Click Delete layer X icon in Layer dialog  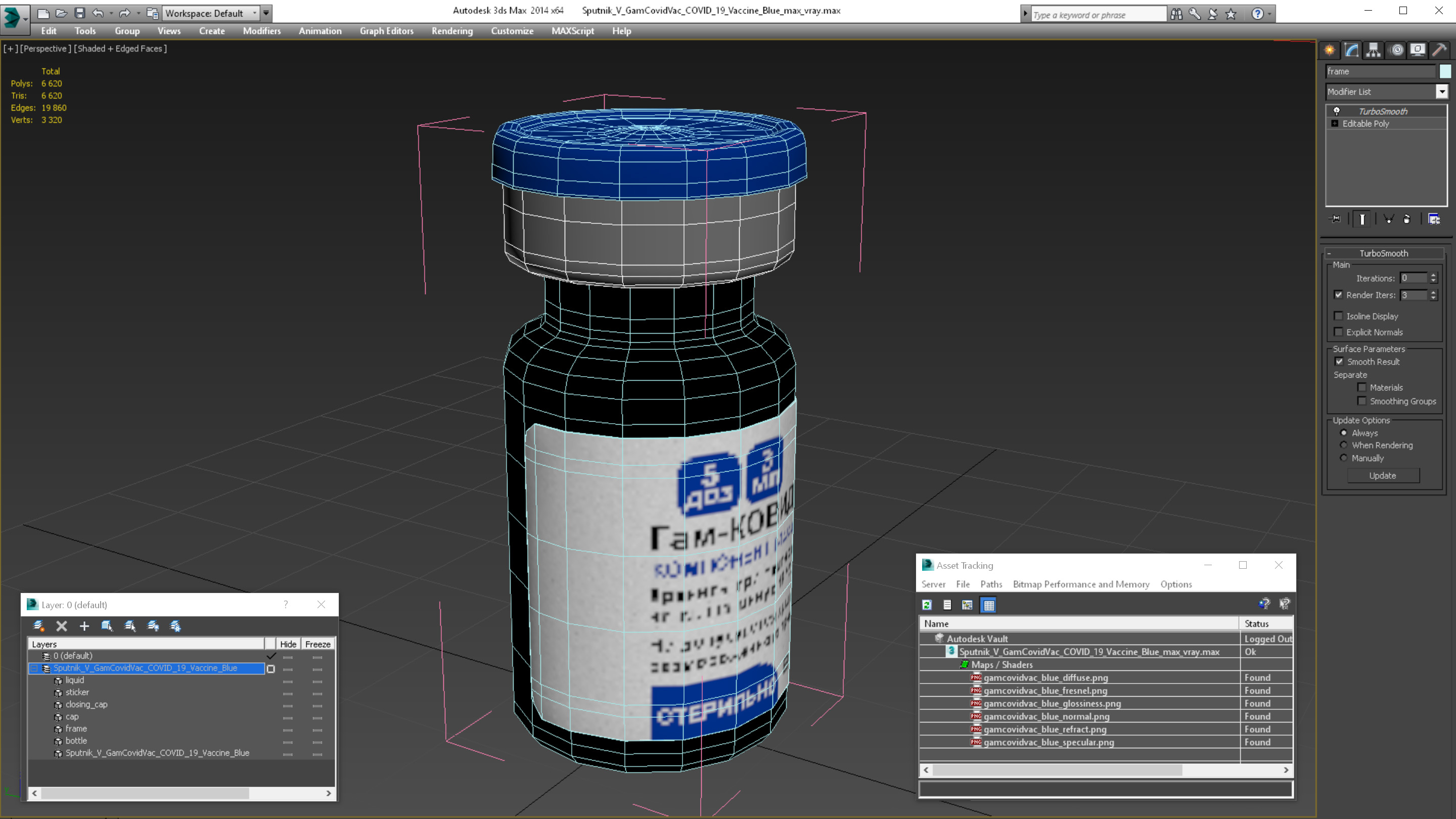click(62, 626)
